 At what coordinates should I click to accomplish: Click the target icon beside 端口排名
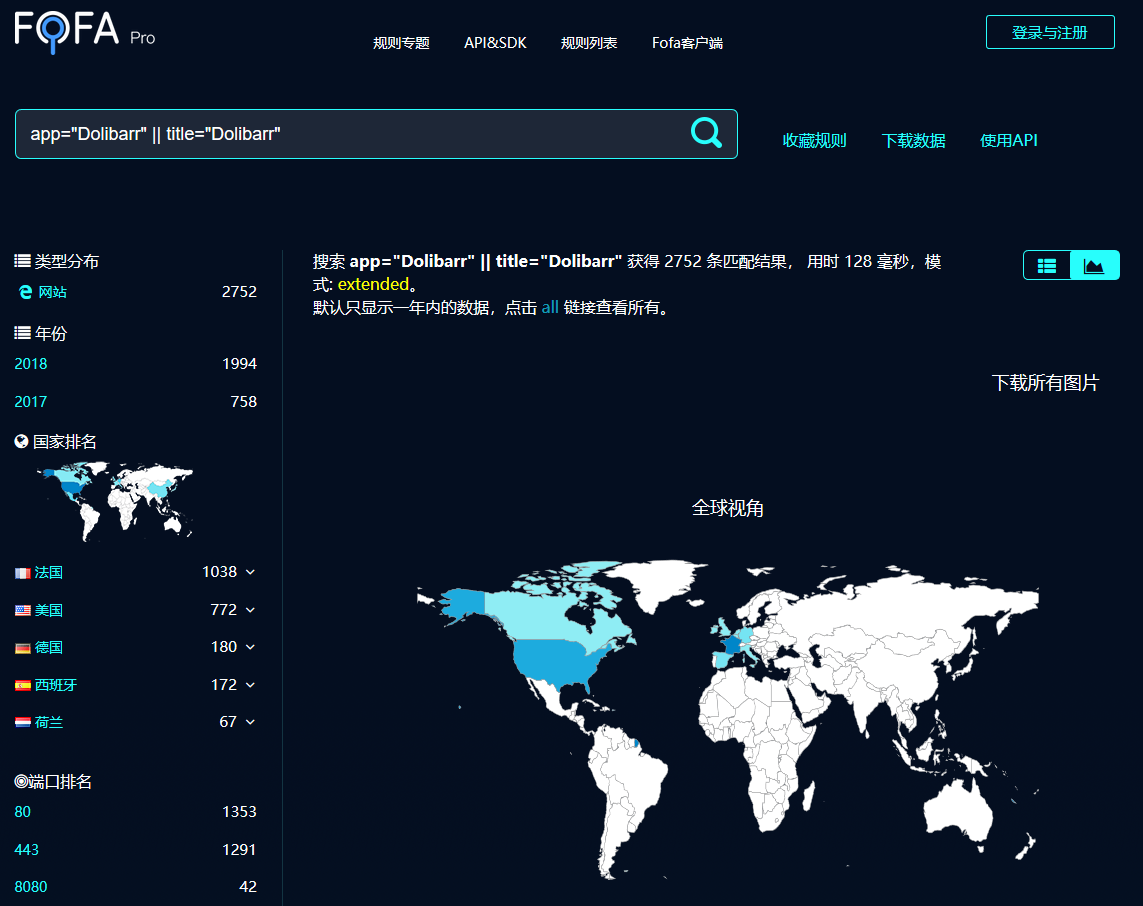[21, 781]
